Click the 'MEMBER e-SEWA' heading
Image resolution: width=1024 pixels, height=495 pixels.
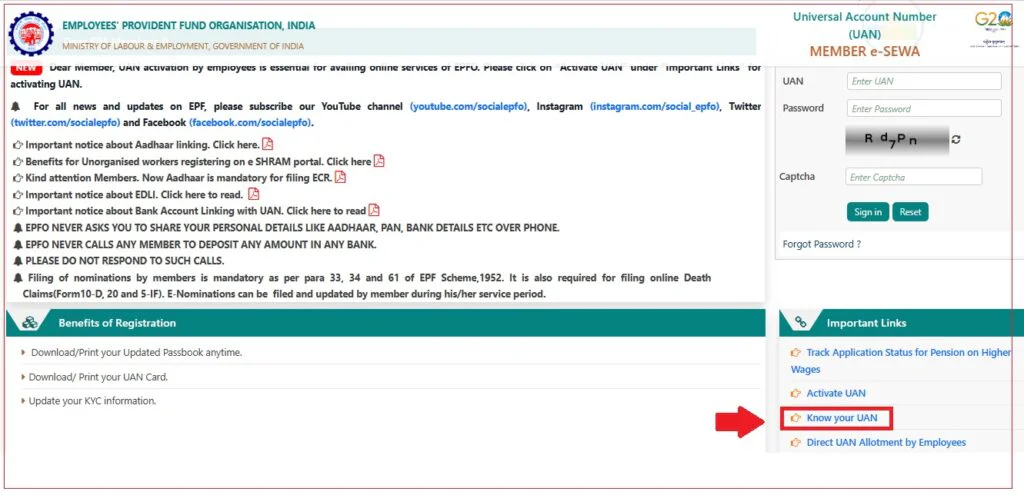click(x=865, y=52)
